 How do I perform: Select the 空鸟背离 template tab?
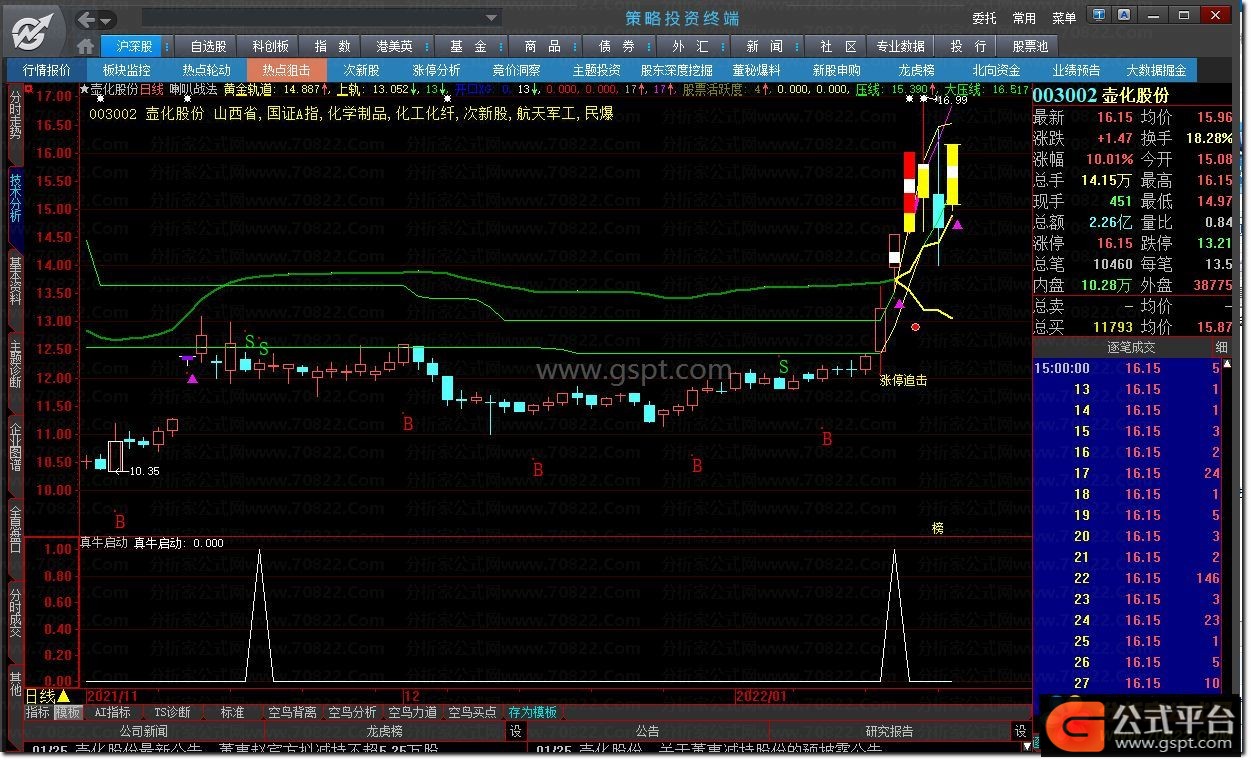(293, 712)
